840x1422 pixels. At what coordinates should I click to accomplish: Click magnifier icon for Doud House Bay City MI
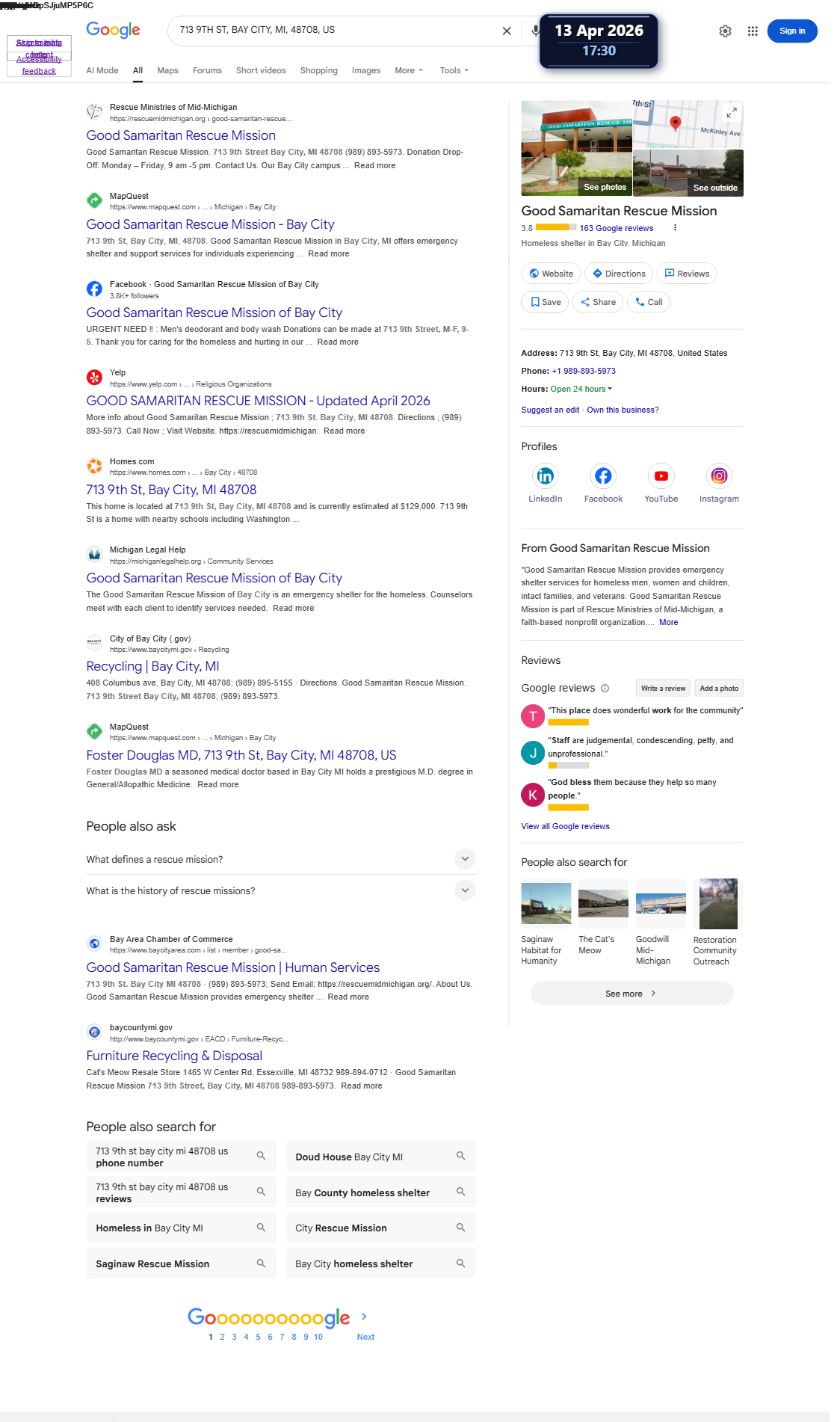click(x=460, y=1156)
